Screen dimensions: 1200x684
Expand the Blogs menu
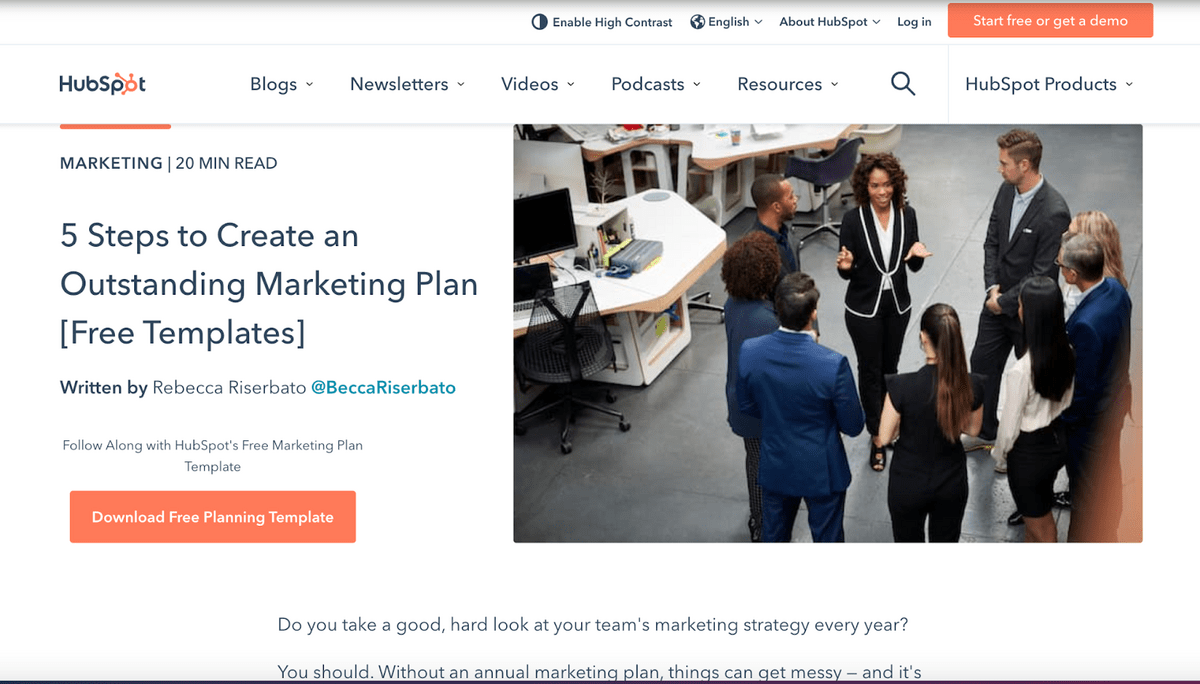(282, 84)
